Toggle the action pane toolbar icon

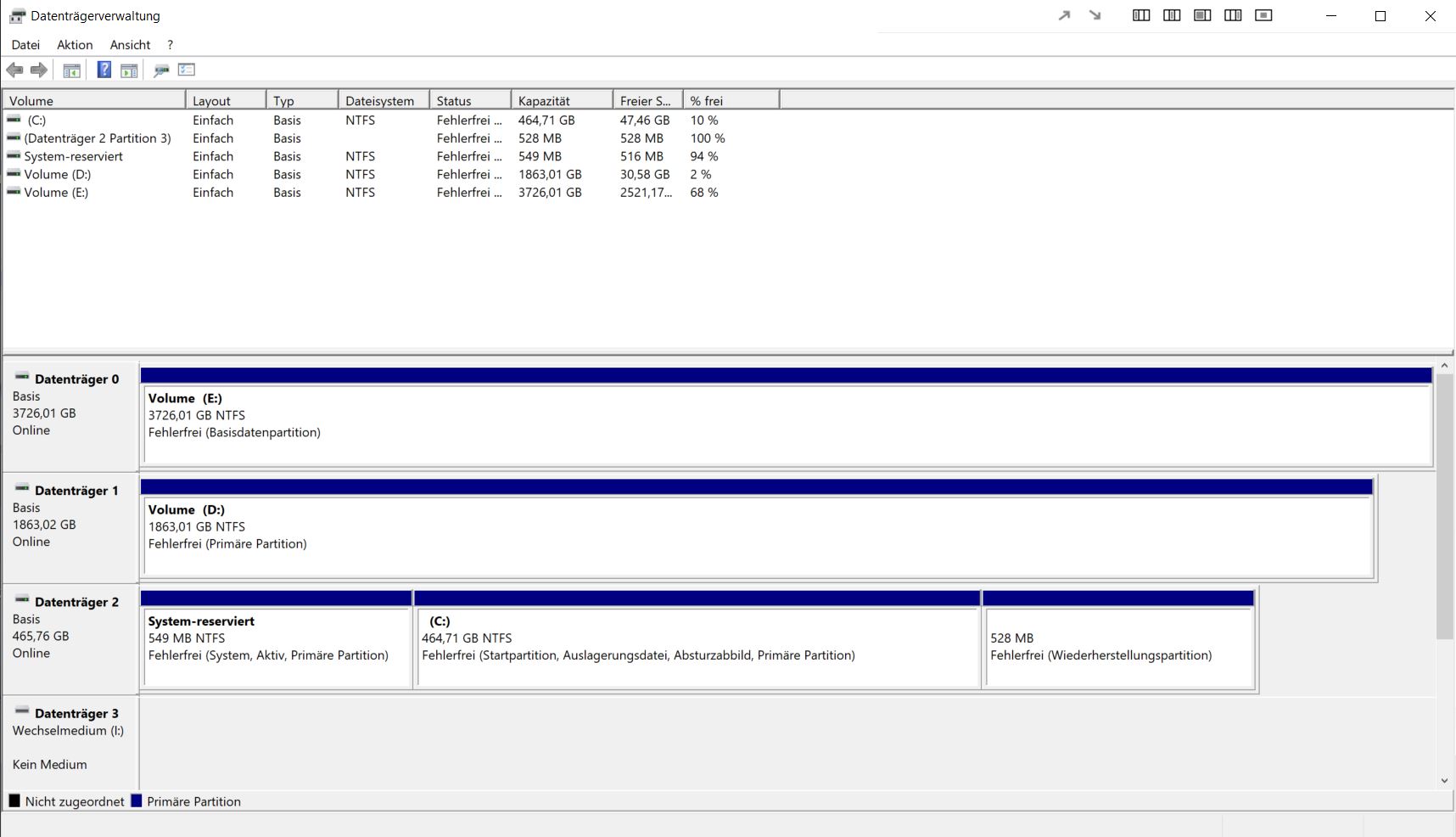coord(129,70)
